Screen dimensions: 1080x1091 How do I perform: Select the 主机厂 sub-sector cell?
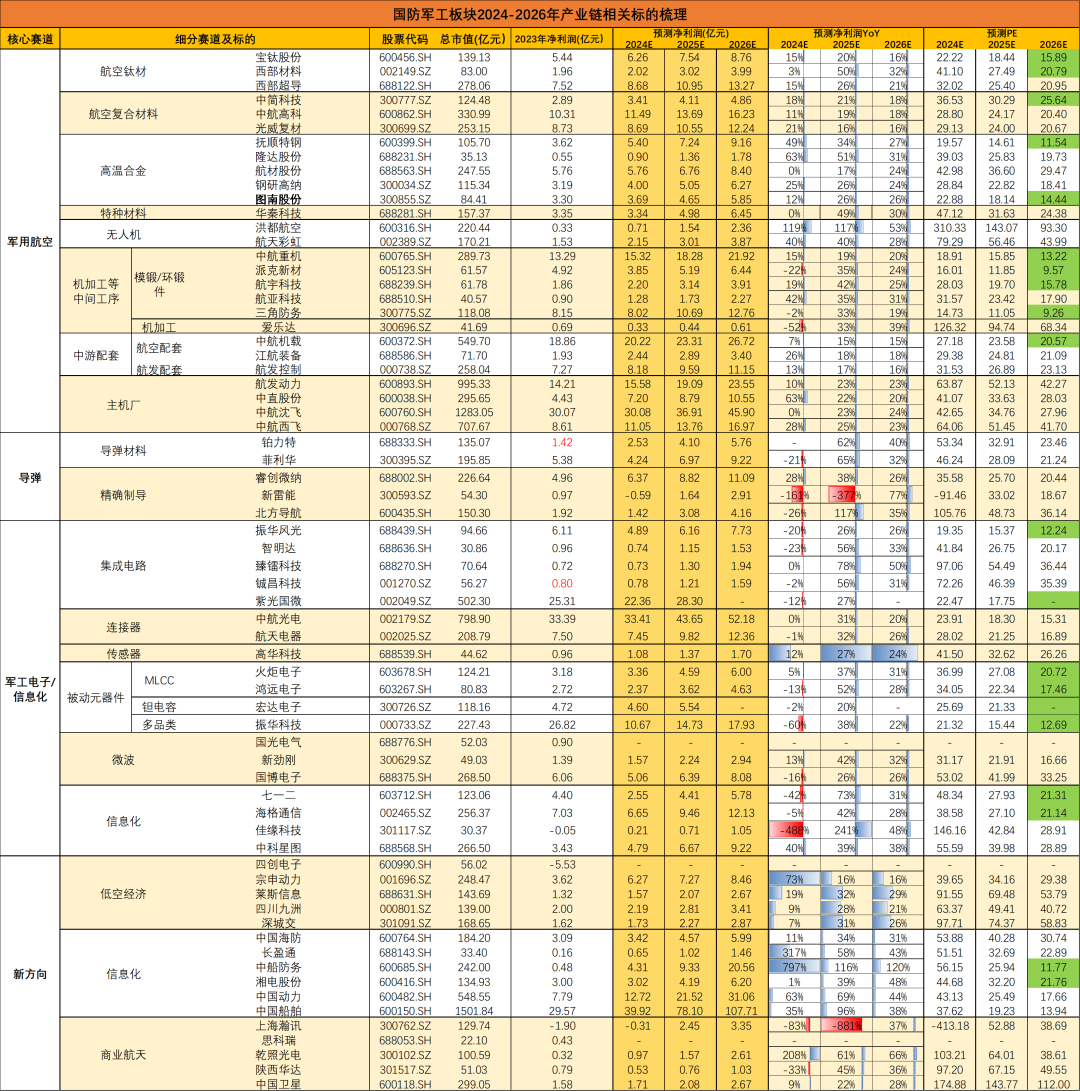point(123,405)
